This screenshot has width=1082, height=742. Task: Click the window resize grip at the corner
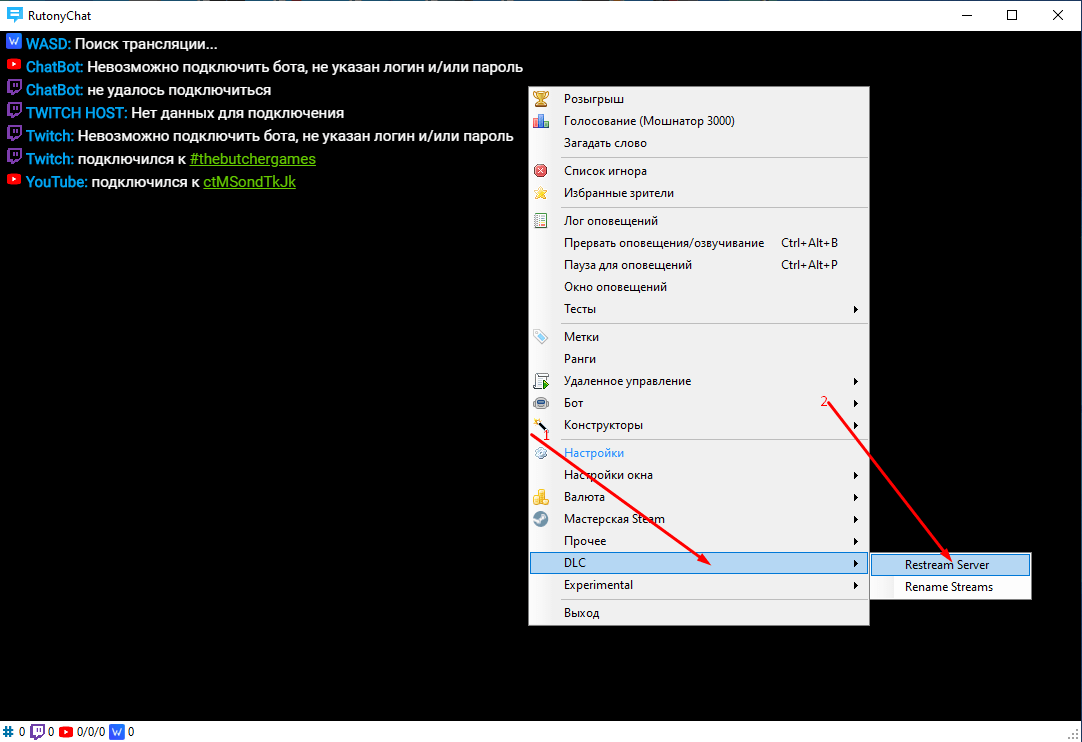(x=1074, y=734)
